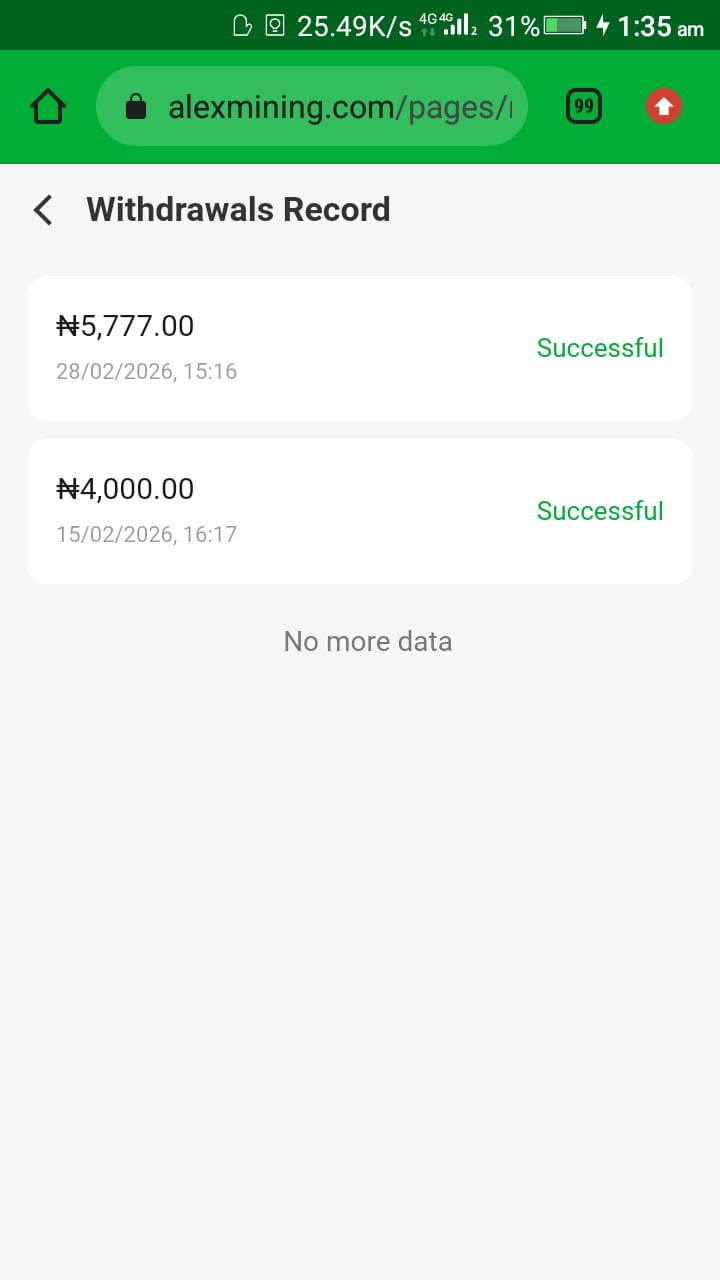Click Successful status on ₦4,000.00 withdrawal
The height and width of the screenshot is (1280, 720).
[x=600, y=511]
